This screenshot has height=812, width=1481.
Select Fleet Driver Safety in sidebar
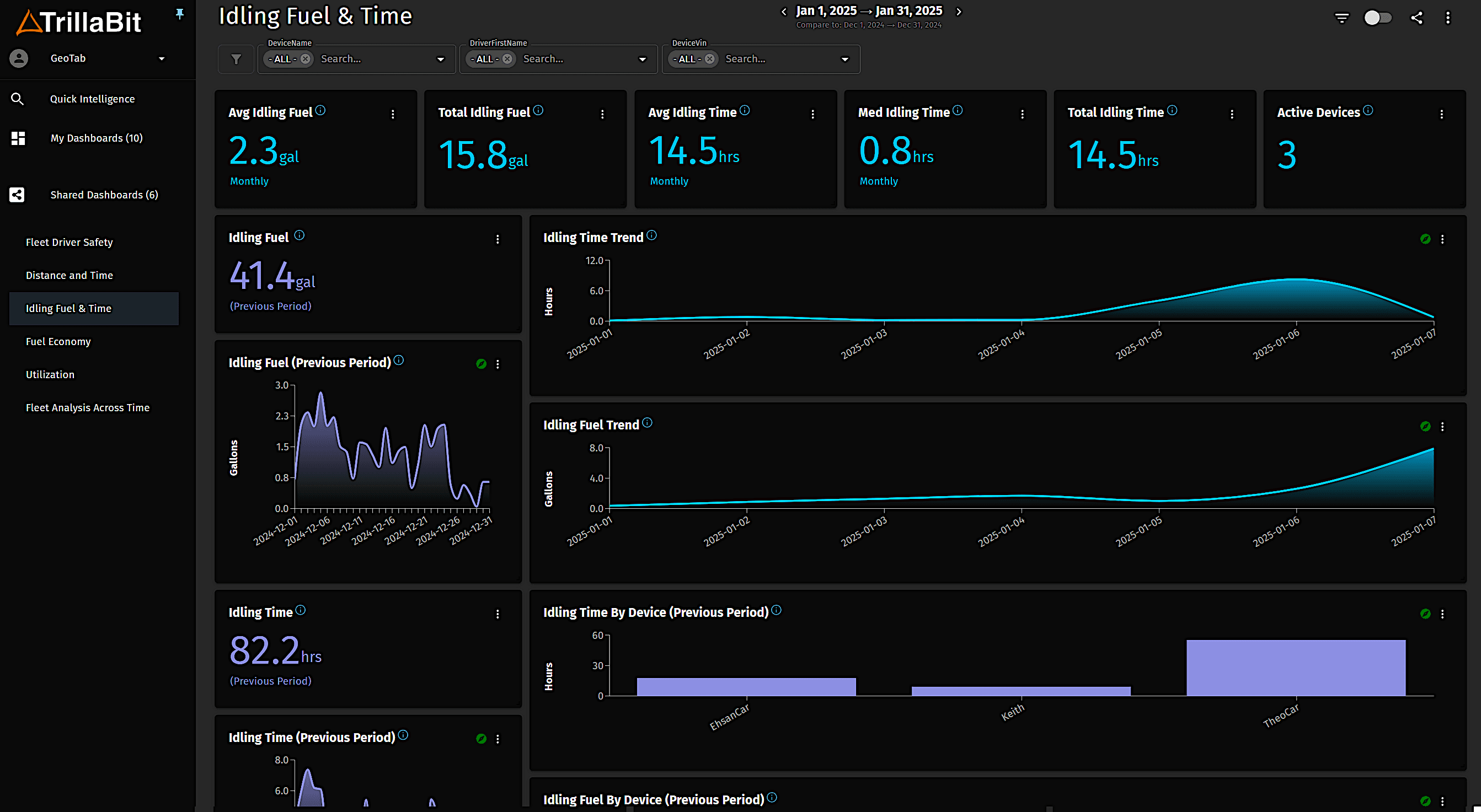[x=69, y=242]
